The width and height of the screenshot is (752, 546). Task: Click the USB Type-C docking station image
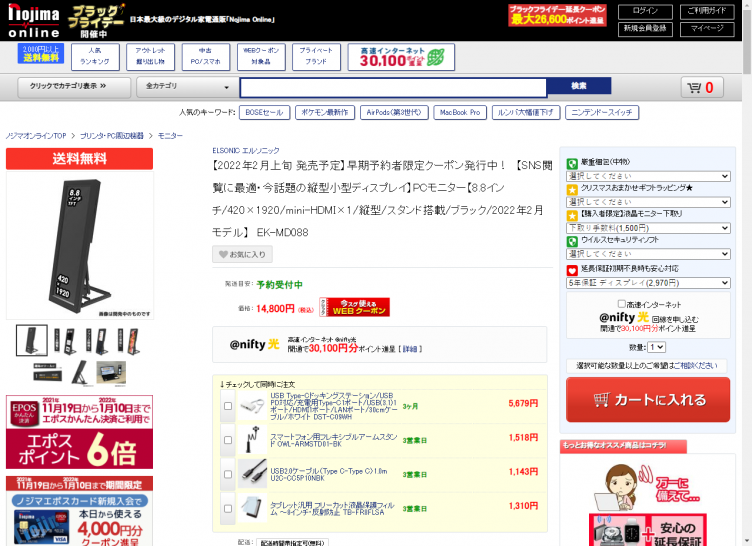tap(252, 406)
